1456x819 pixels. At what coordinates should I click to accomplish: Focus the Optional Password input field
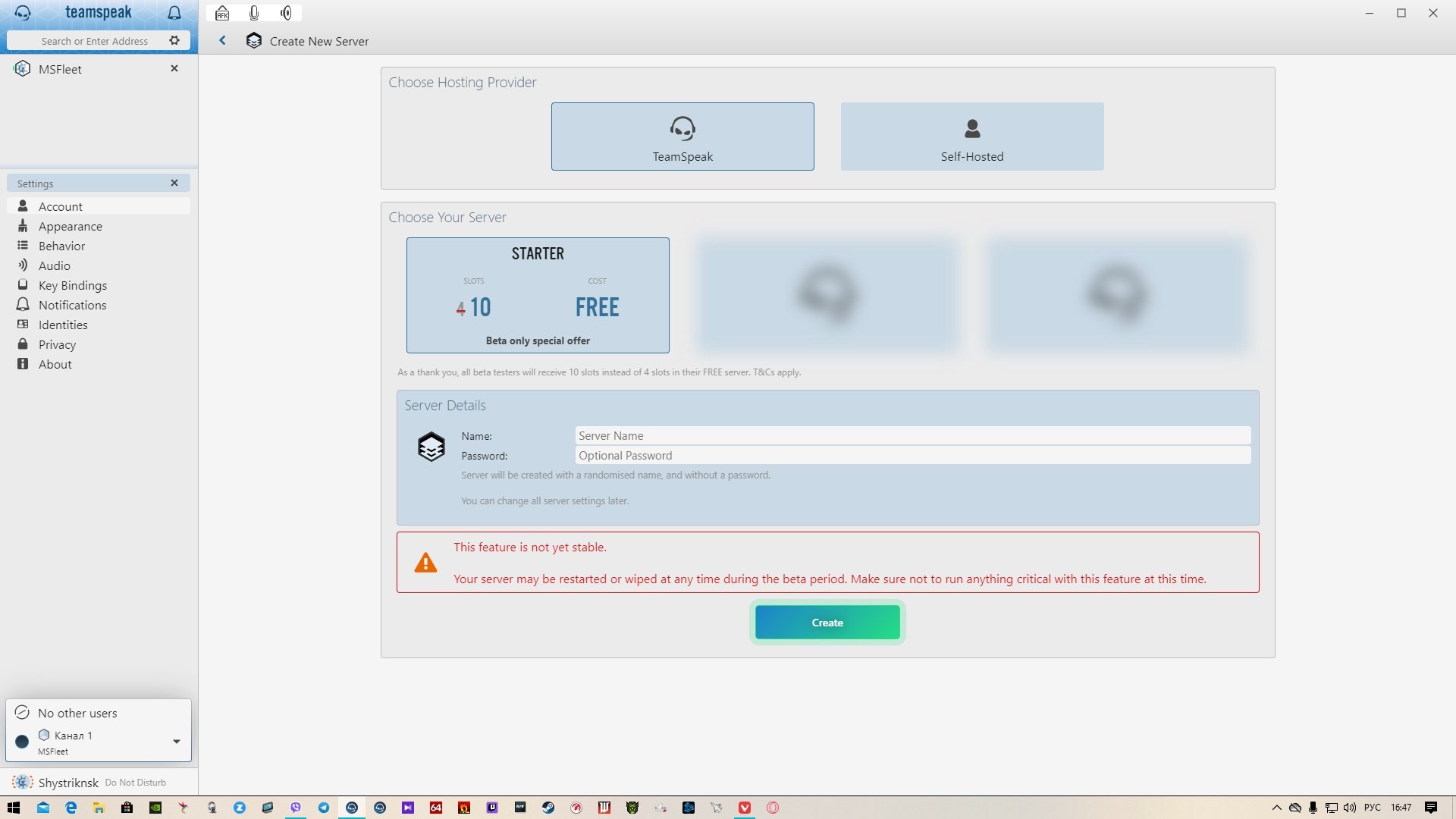(913, 455)
